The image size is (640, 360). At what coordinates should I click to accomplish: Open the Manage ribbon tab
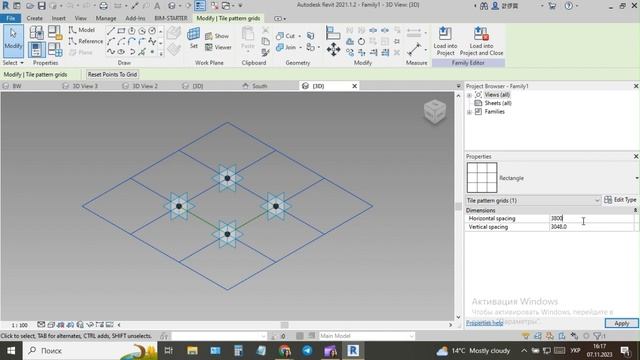coord(106,18)
